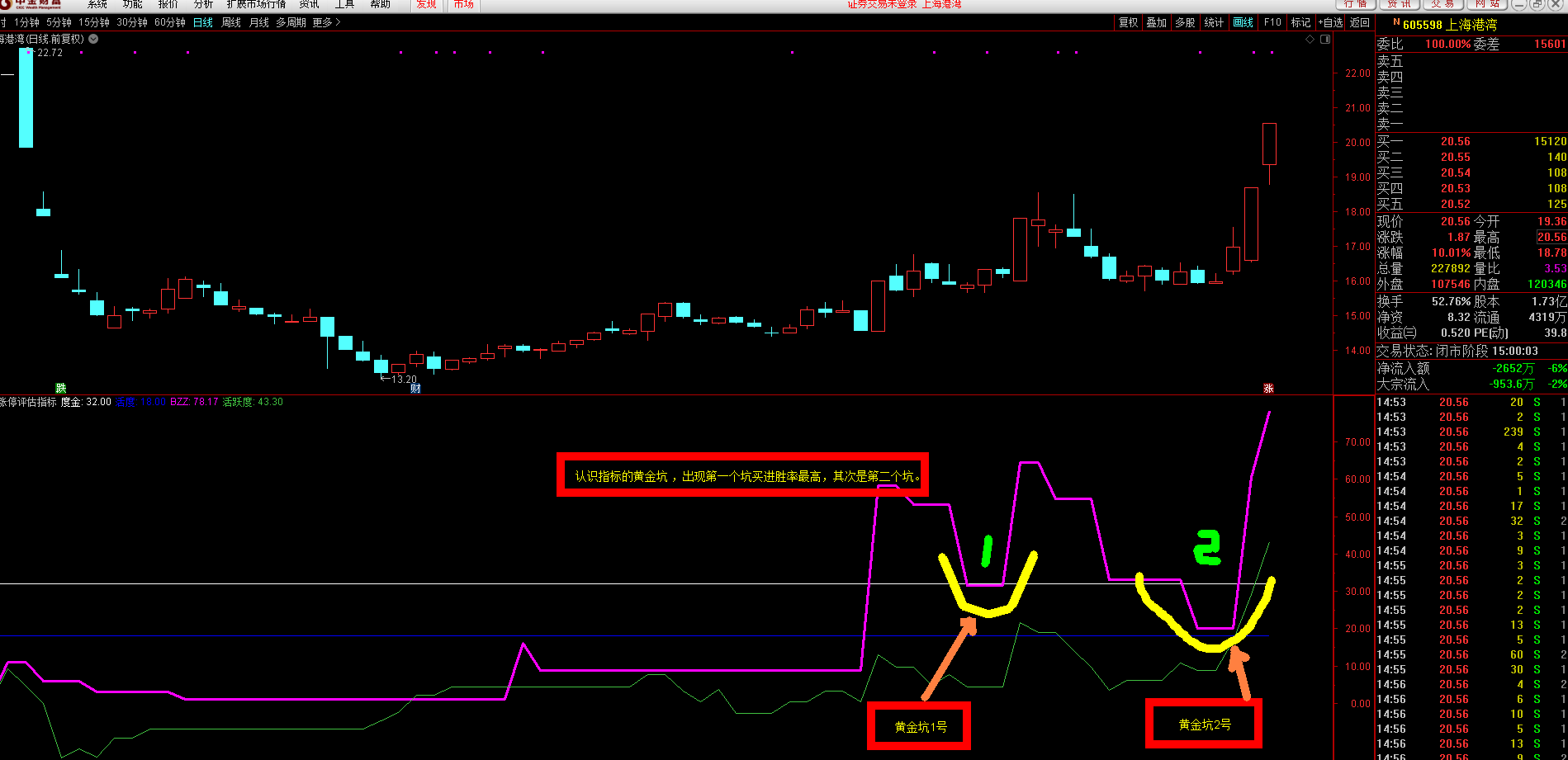Click the diamond icon above the chart
Viewport: 1568px width, 760px height.
click(x=1310, y=40)
